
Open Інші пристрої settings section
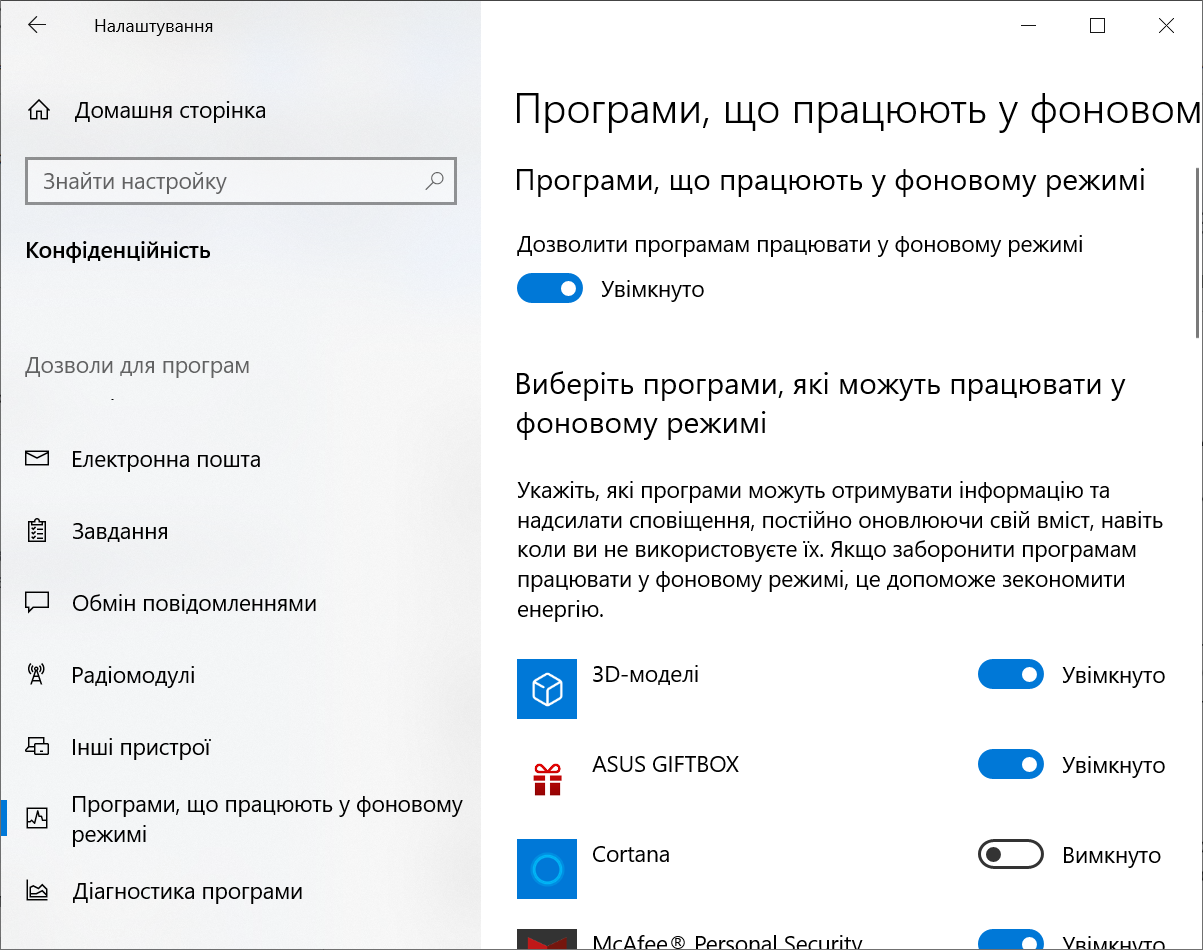tap(141, 747)
